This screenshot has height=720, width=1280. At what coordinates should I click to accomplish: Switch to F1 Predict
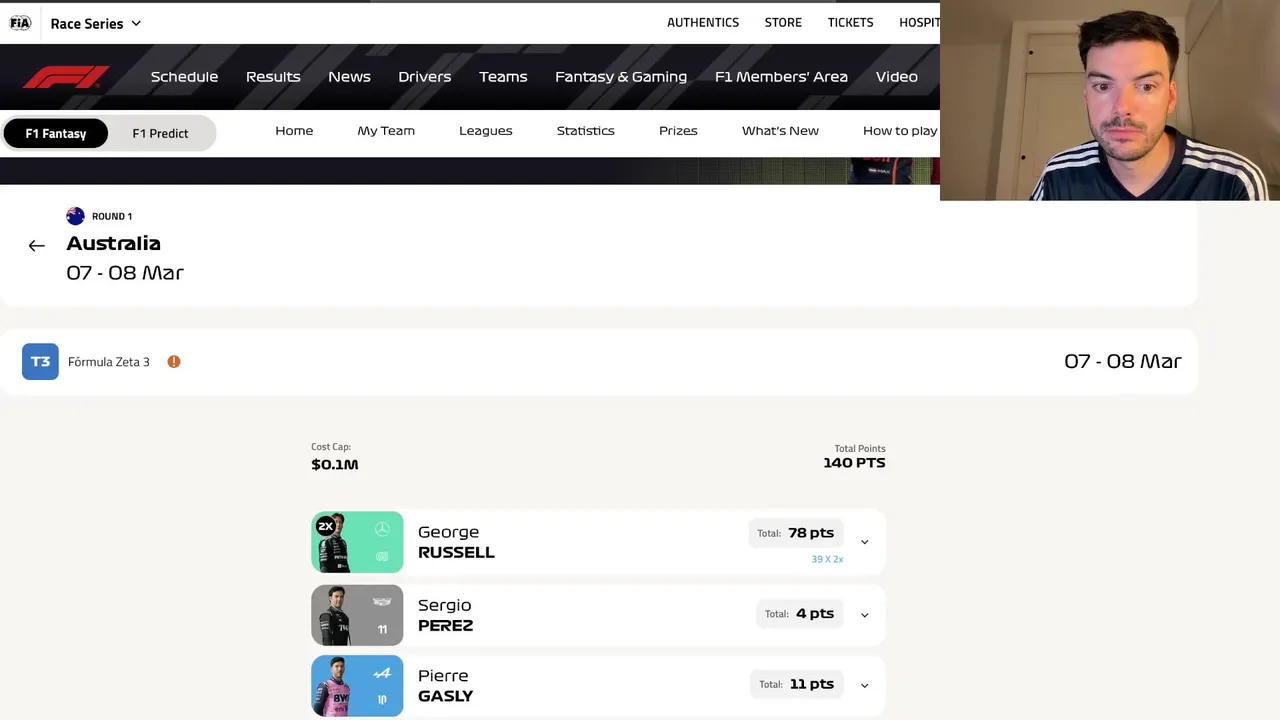click(x=160, y=133)
